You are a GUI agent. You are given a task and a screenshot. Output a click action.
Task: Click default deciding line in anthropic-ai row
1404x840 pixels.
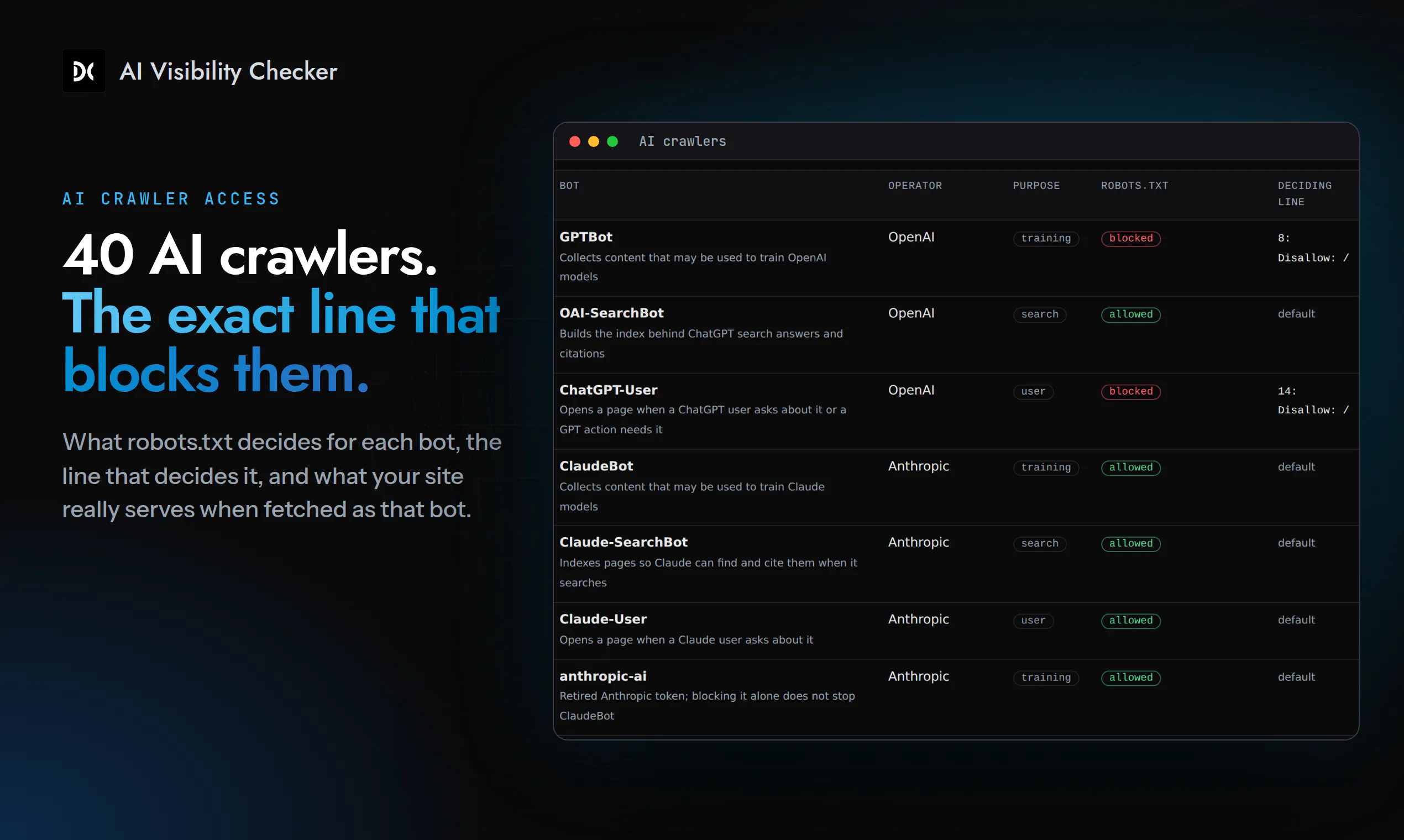[1296, 677]
